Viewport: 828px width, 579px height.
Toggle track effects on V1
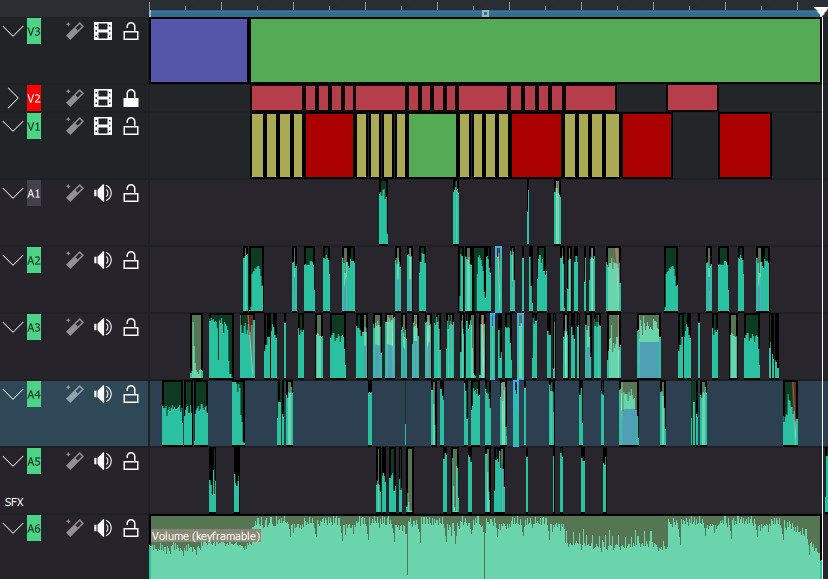[x=74, y=126]
